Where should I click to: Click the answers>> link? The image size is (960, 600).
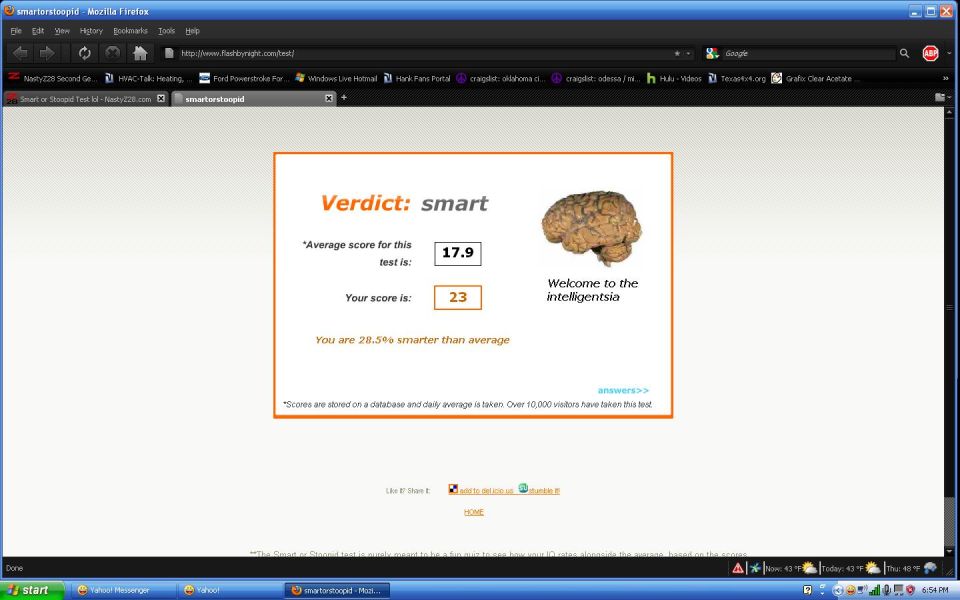click(623, 391)
